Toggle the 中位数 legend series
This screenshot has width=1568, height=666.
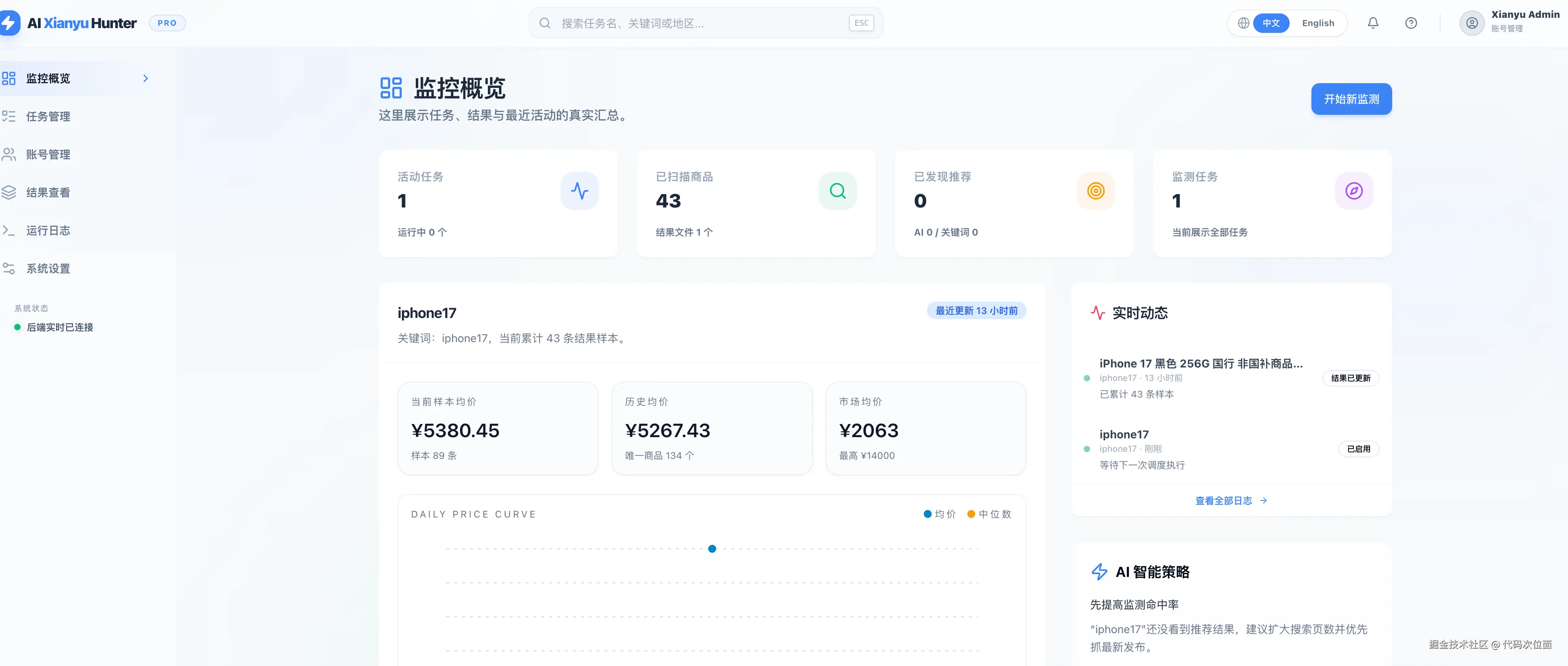click(x=989, y=514)
